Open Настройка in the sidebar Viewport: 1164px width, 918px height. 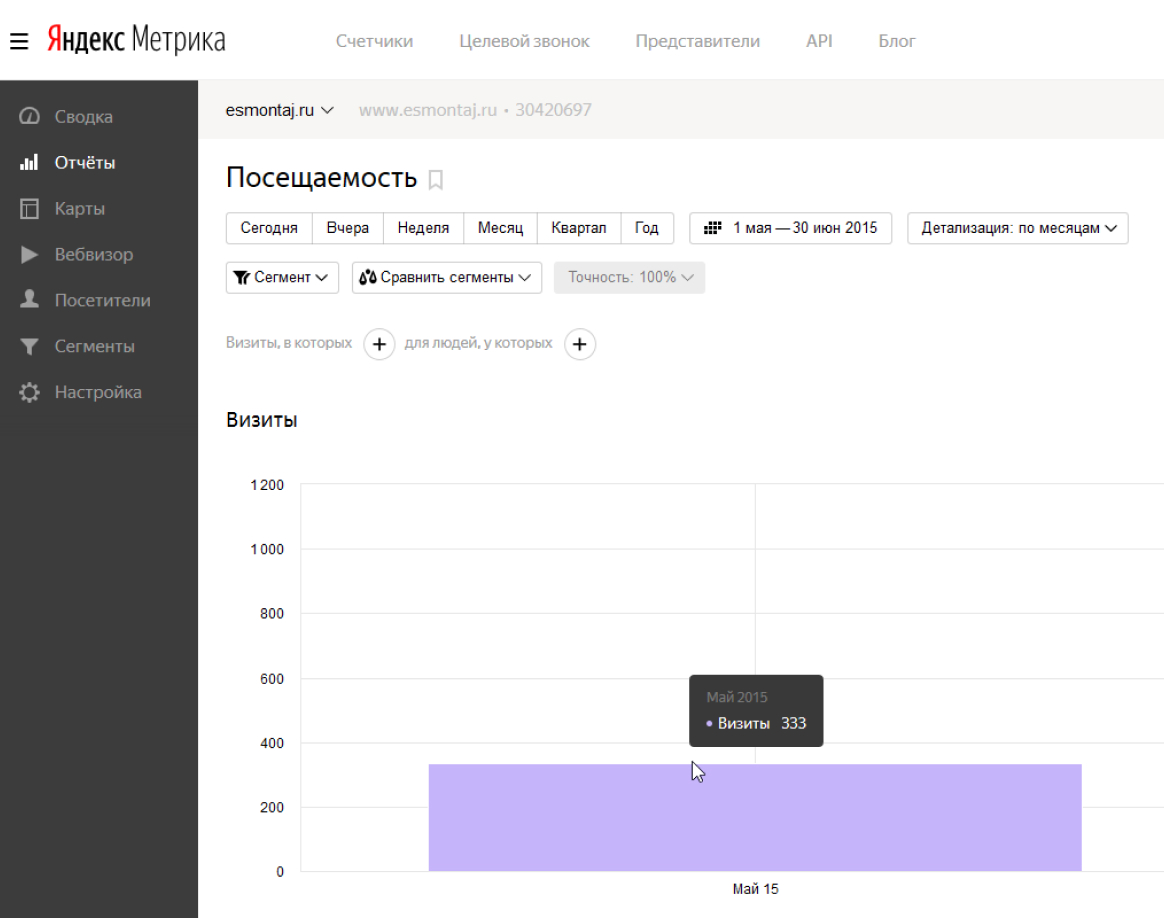[x=99, y=392]
